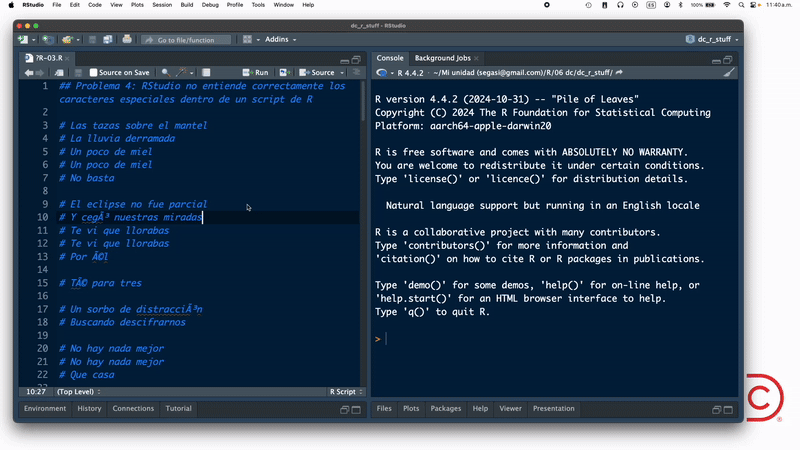Switch to the Console tab
The width and height of the screenshot is (800, 450).
tap(390, 58)
